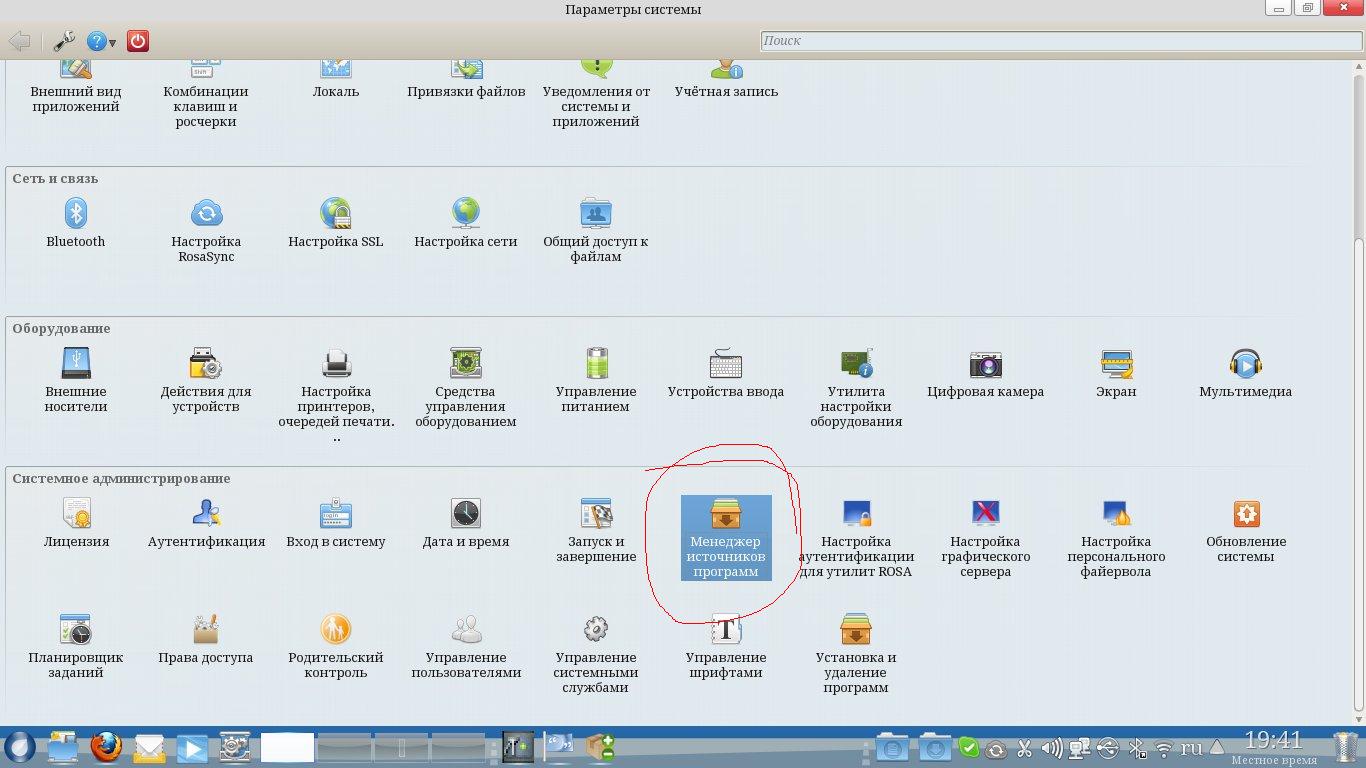Open Управление питанием power management

596,379
